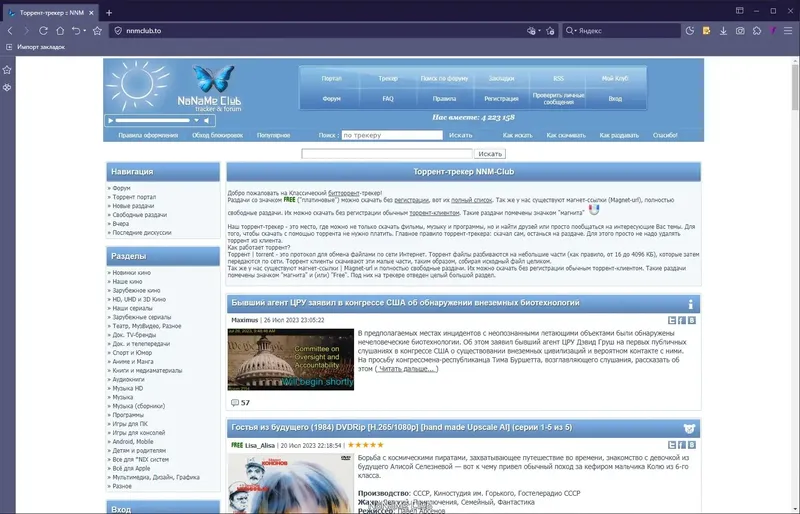Expand translate options dropdown arrow
This screenshot has width=800, height=514.
[x=539, y=31]
